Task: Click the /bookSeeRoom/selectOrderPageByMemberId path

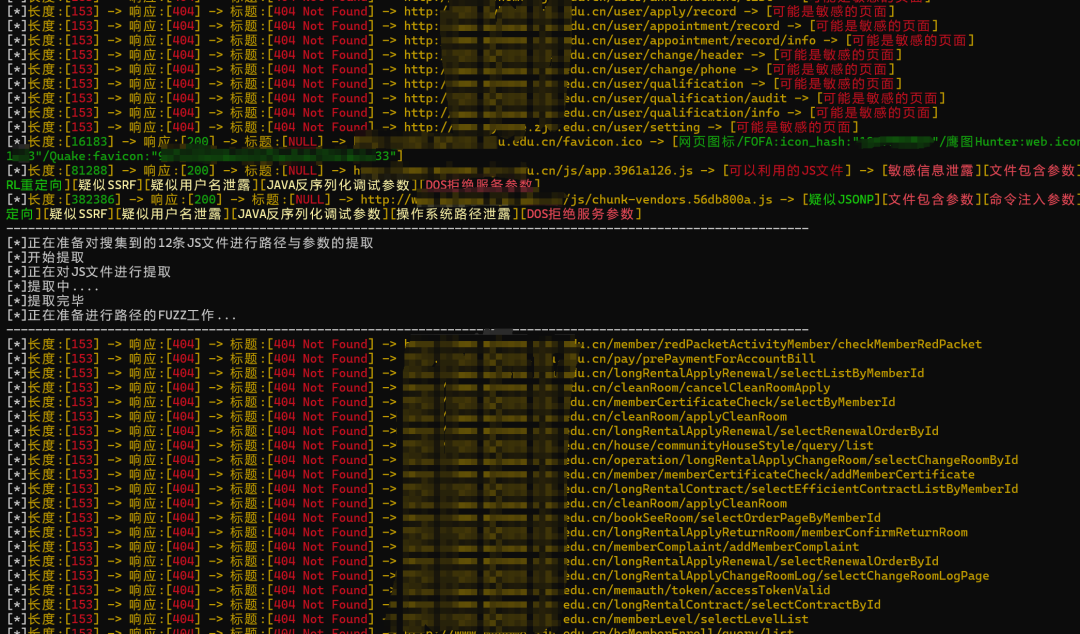Action: coord(743,518)
